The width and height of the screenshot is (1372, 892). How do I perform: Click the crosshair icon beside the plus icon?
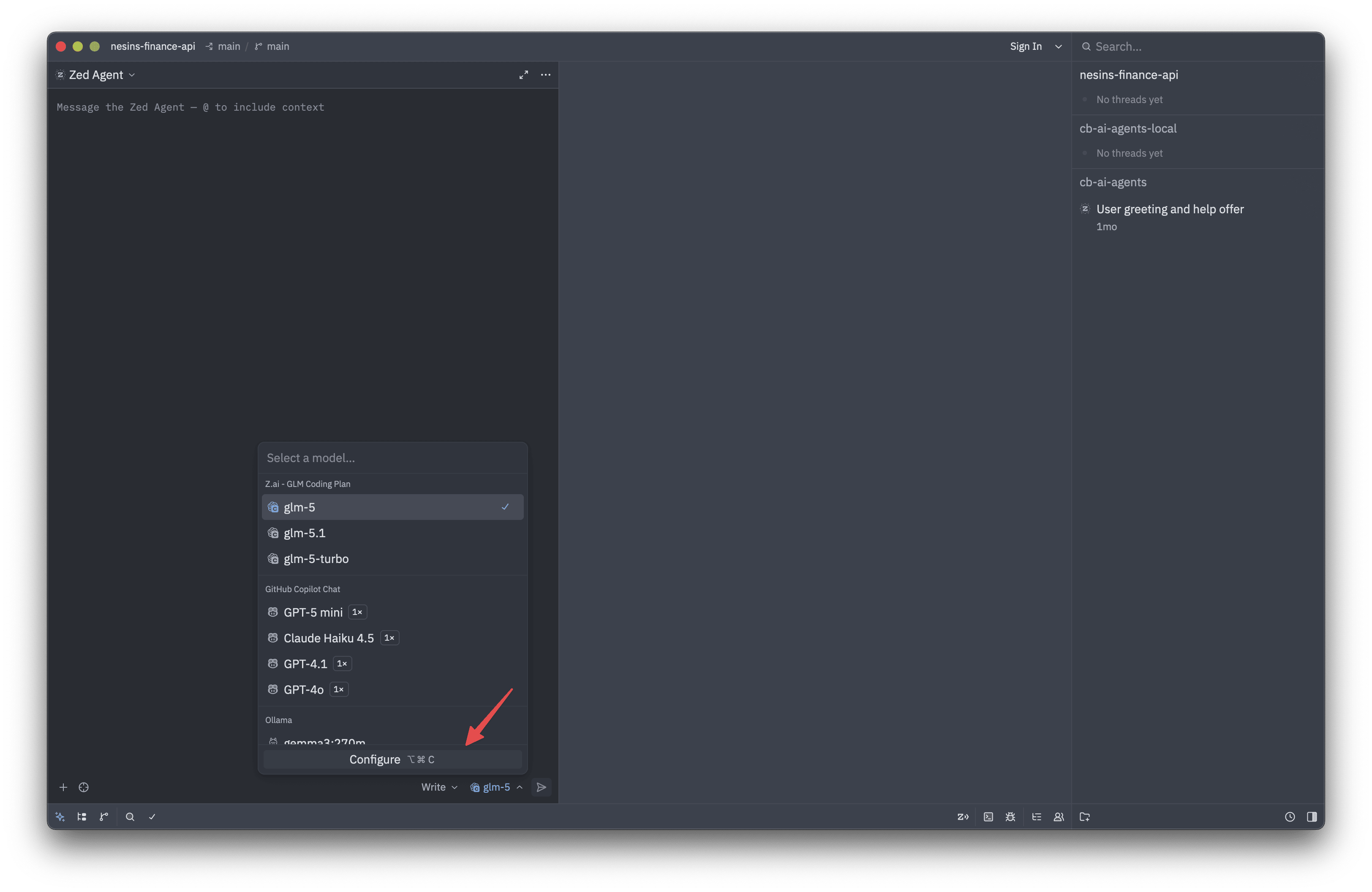point(84,787)
